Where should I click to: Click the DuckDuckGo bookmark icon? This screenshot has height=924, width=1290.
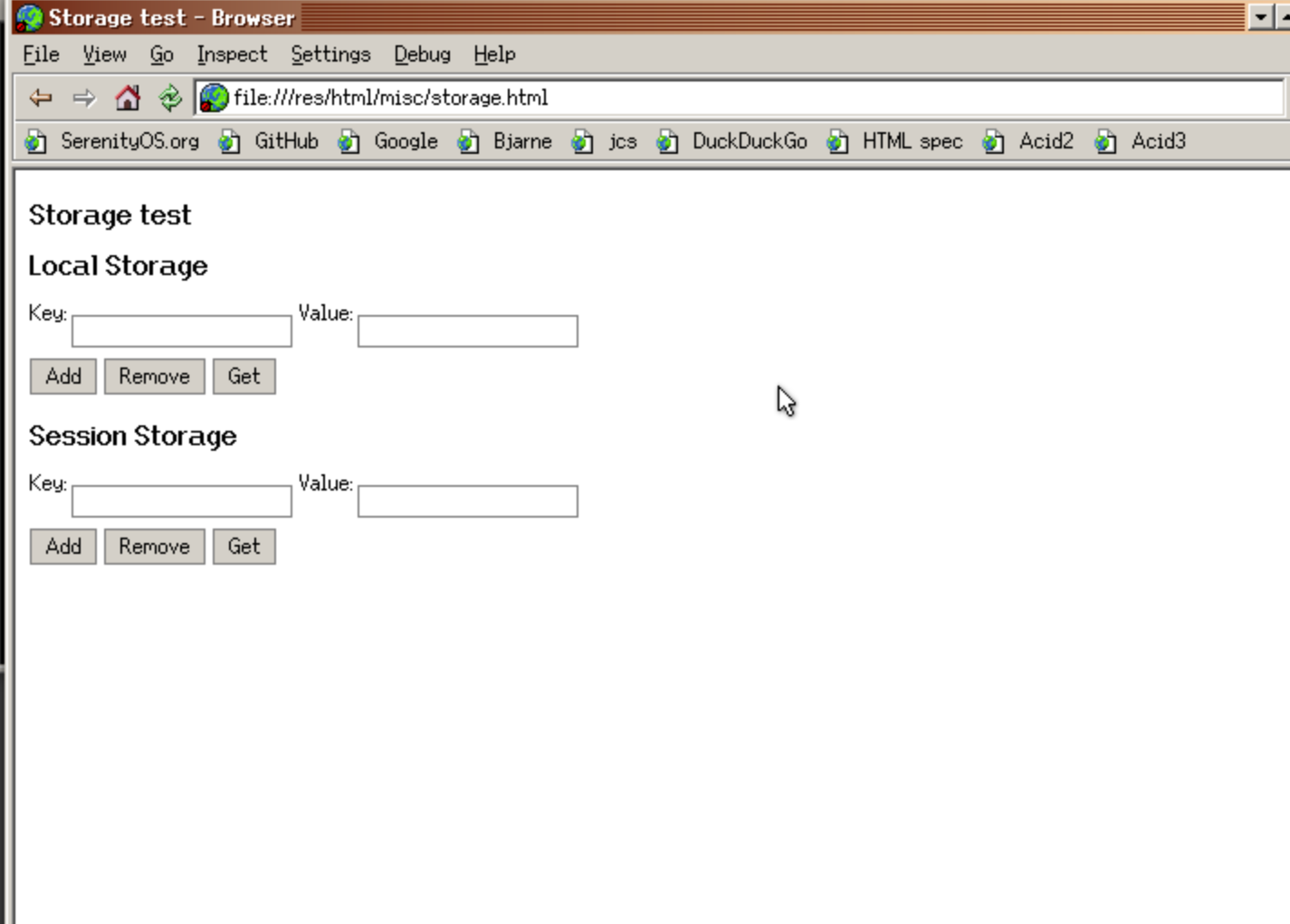pyautogui.click(x=669, y=141)
